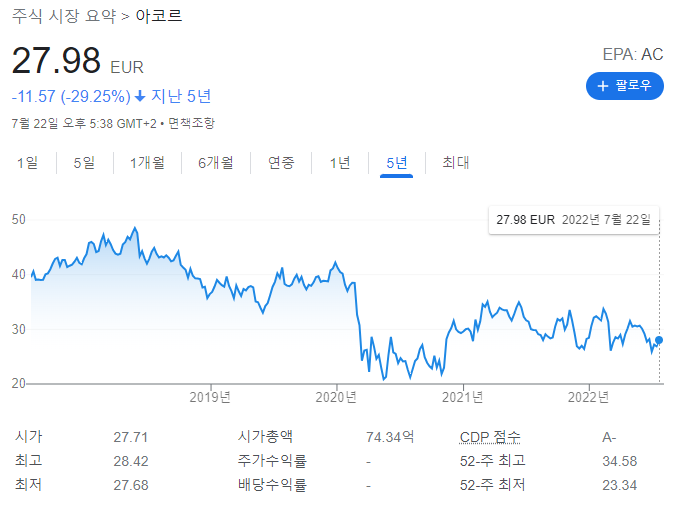Click the current-price dot at chart end

point(659,340)
